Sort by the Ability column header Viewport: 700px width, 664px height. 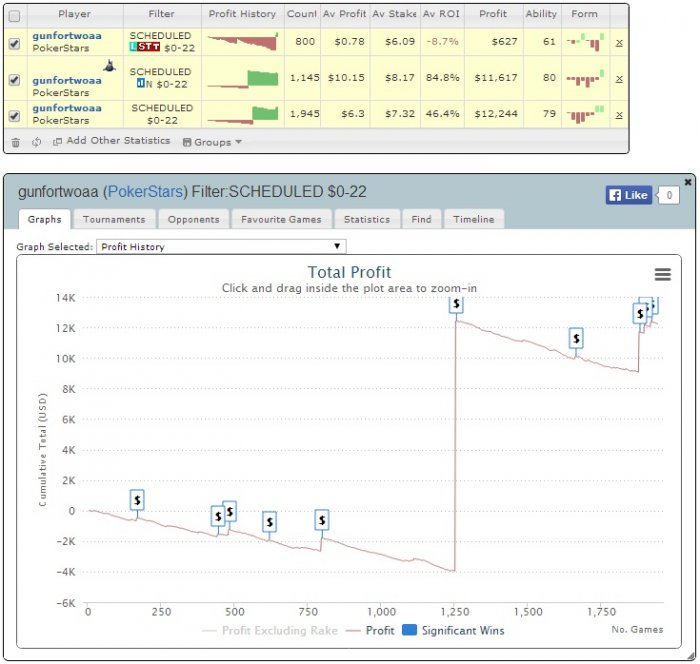[x=541, y=14]
